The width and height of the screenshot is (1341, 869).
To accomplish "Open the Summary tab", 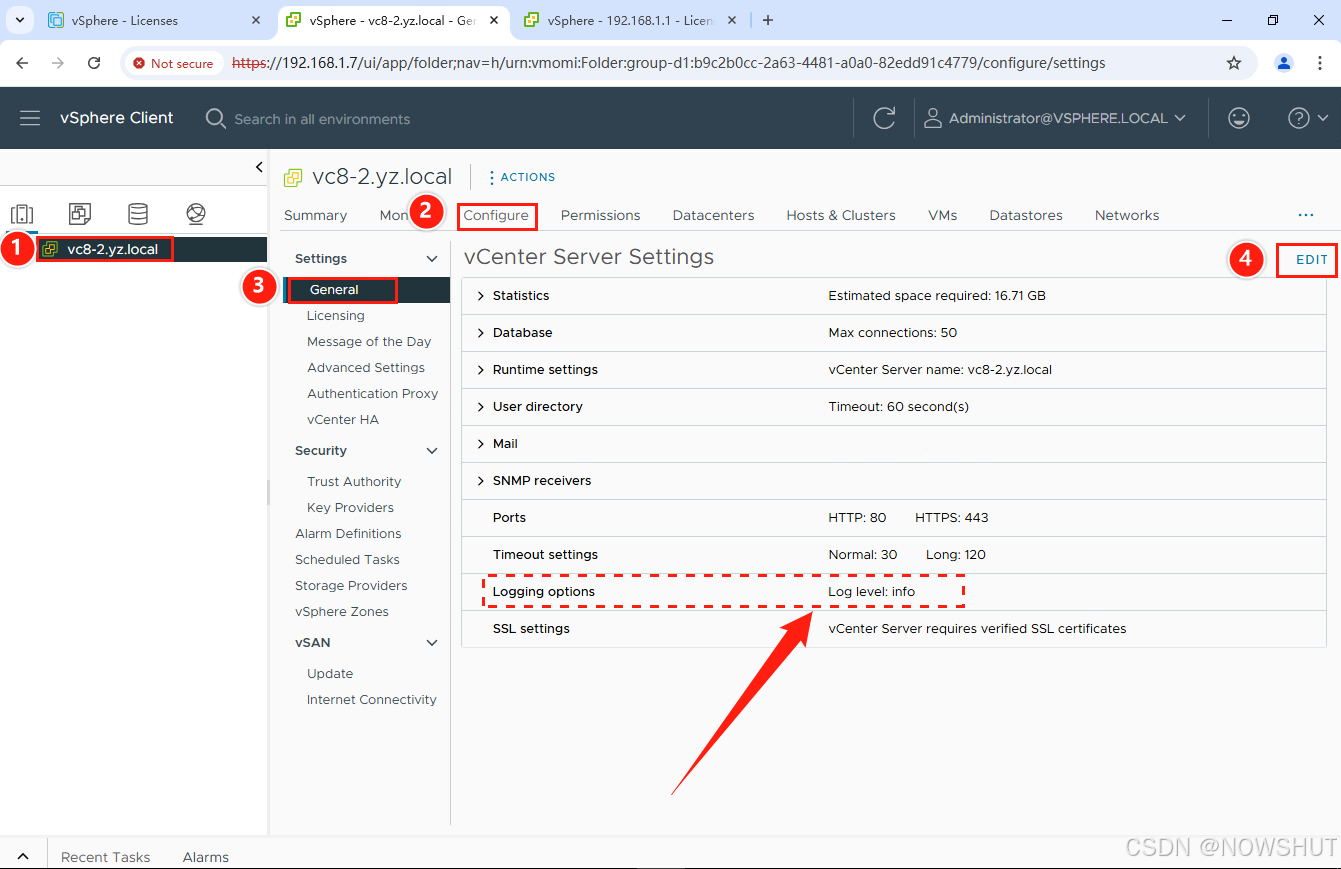I will (x=315, y=215).
